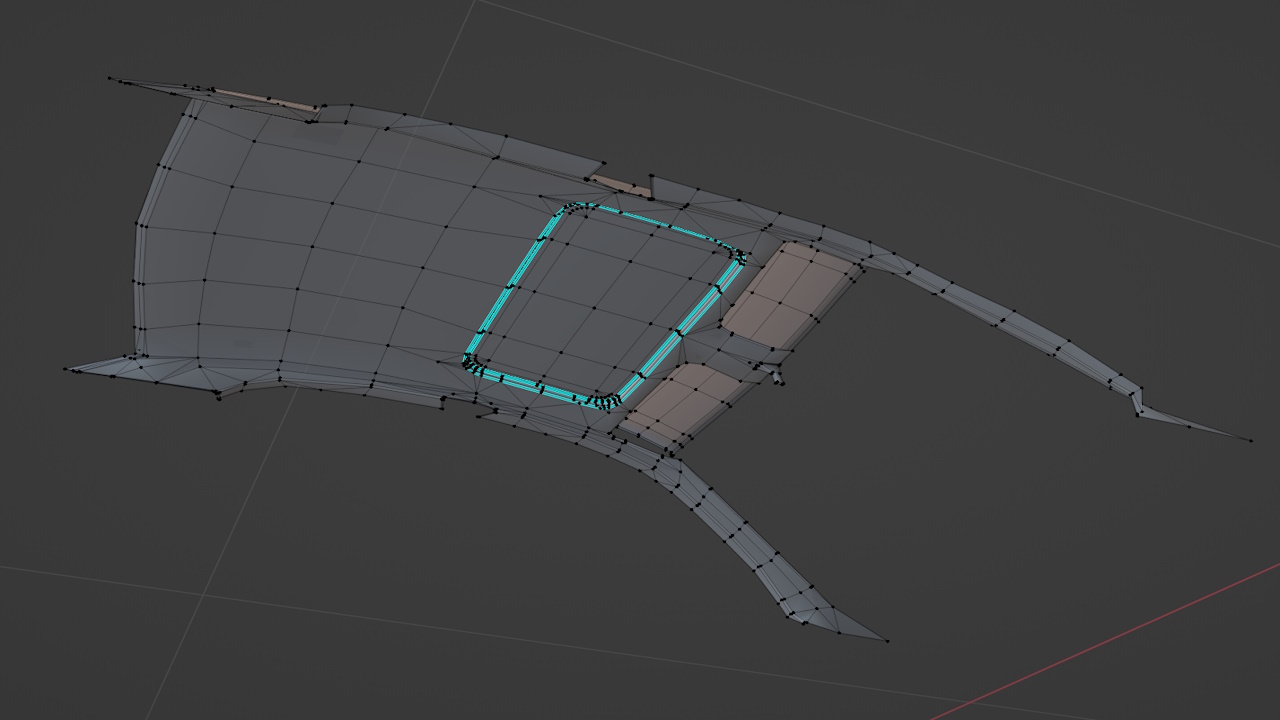1280x720 pixels.
Task: Click the large tan face patch beside the cyan loop
Action: [x=790, y=294]
